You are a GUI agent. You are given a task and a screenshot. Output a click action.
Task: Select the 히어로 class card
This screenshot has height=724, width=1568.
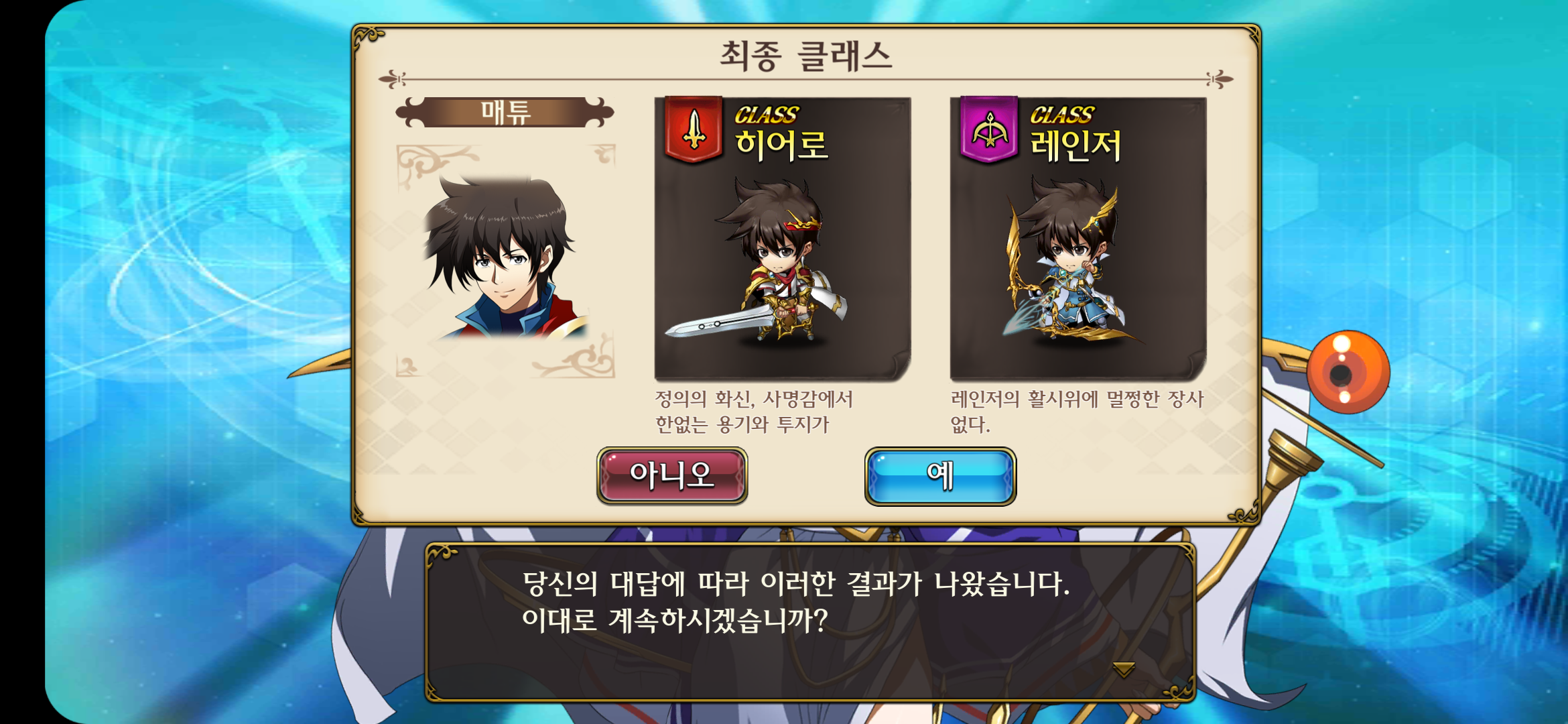[x=782, y=239]
